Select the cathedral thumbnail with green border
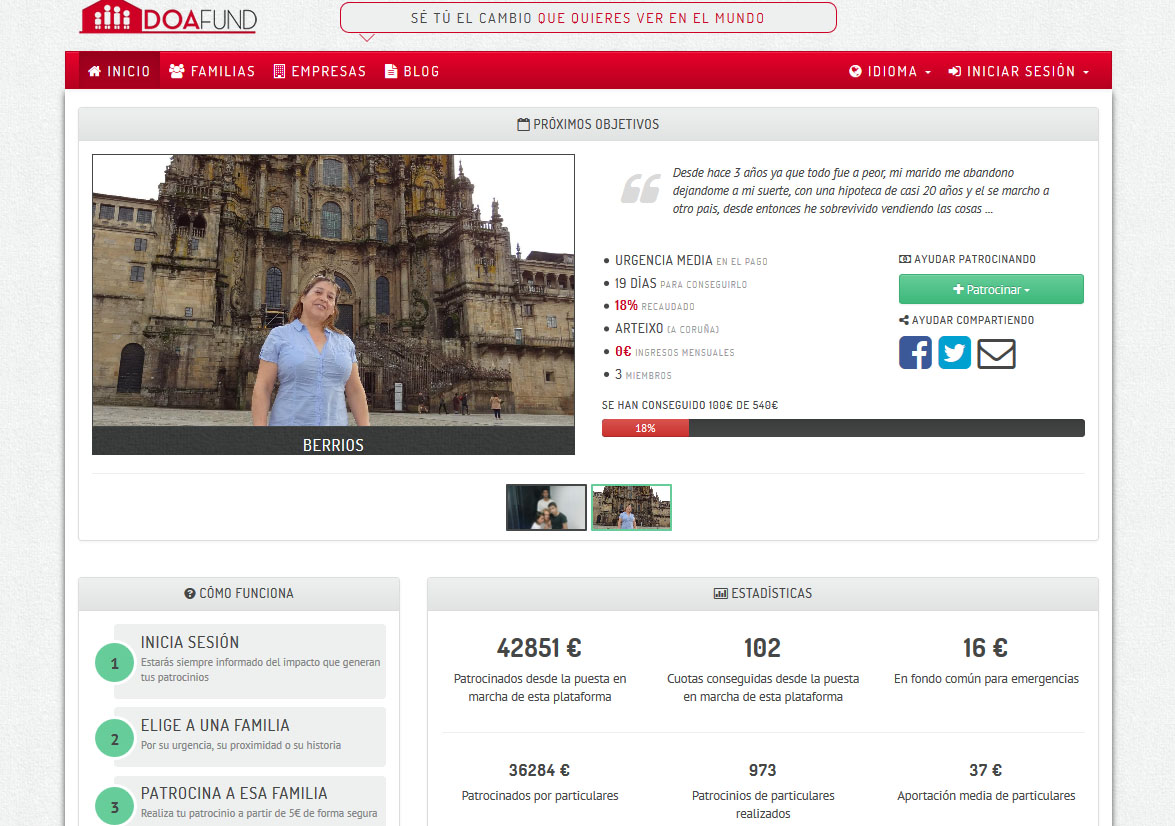 632,507
